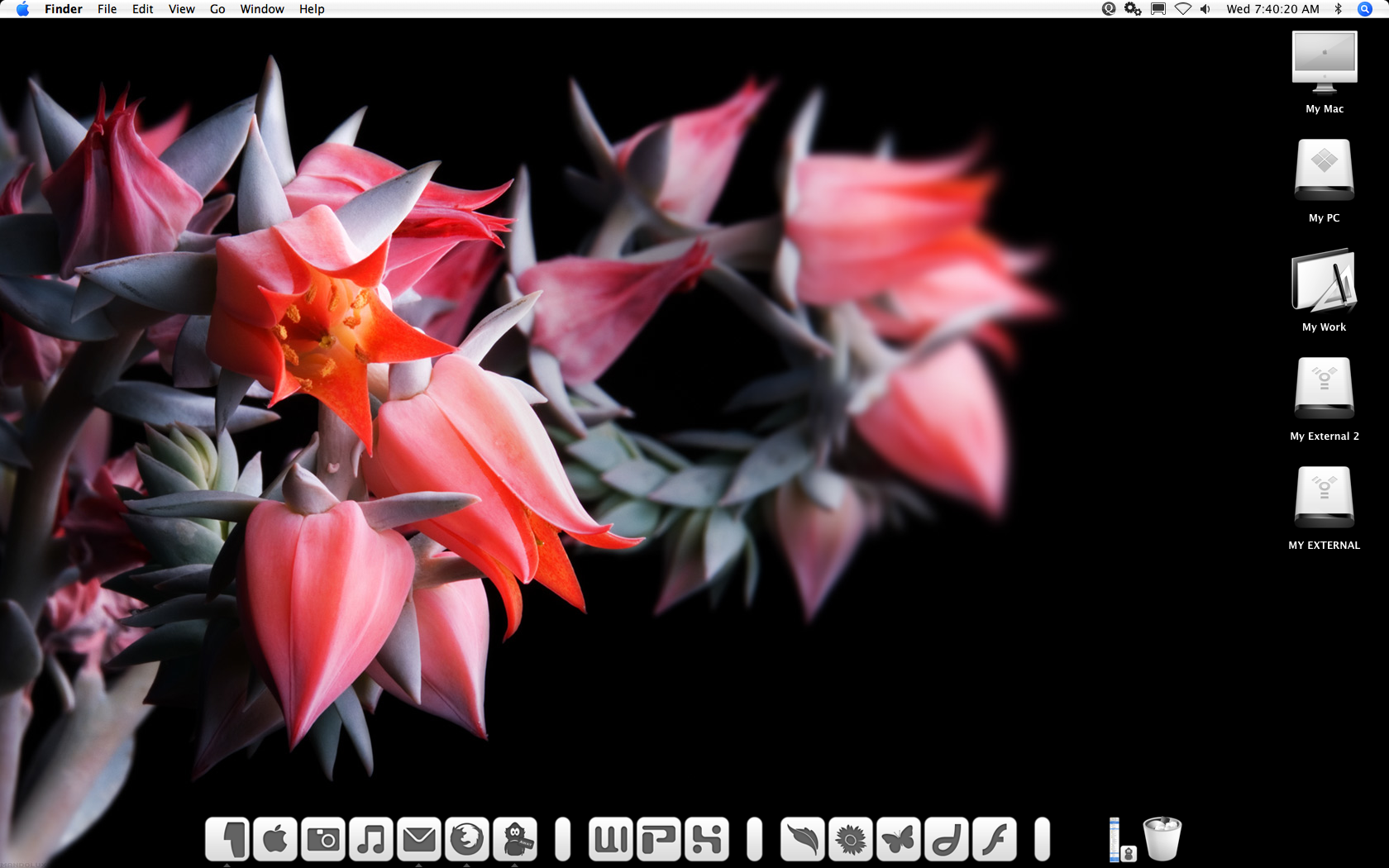
Task: Open the Dreamweaver d icon in dock
Action: click(x=947, y=839)
